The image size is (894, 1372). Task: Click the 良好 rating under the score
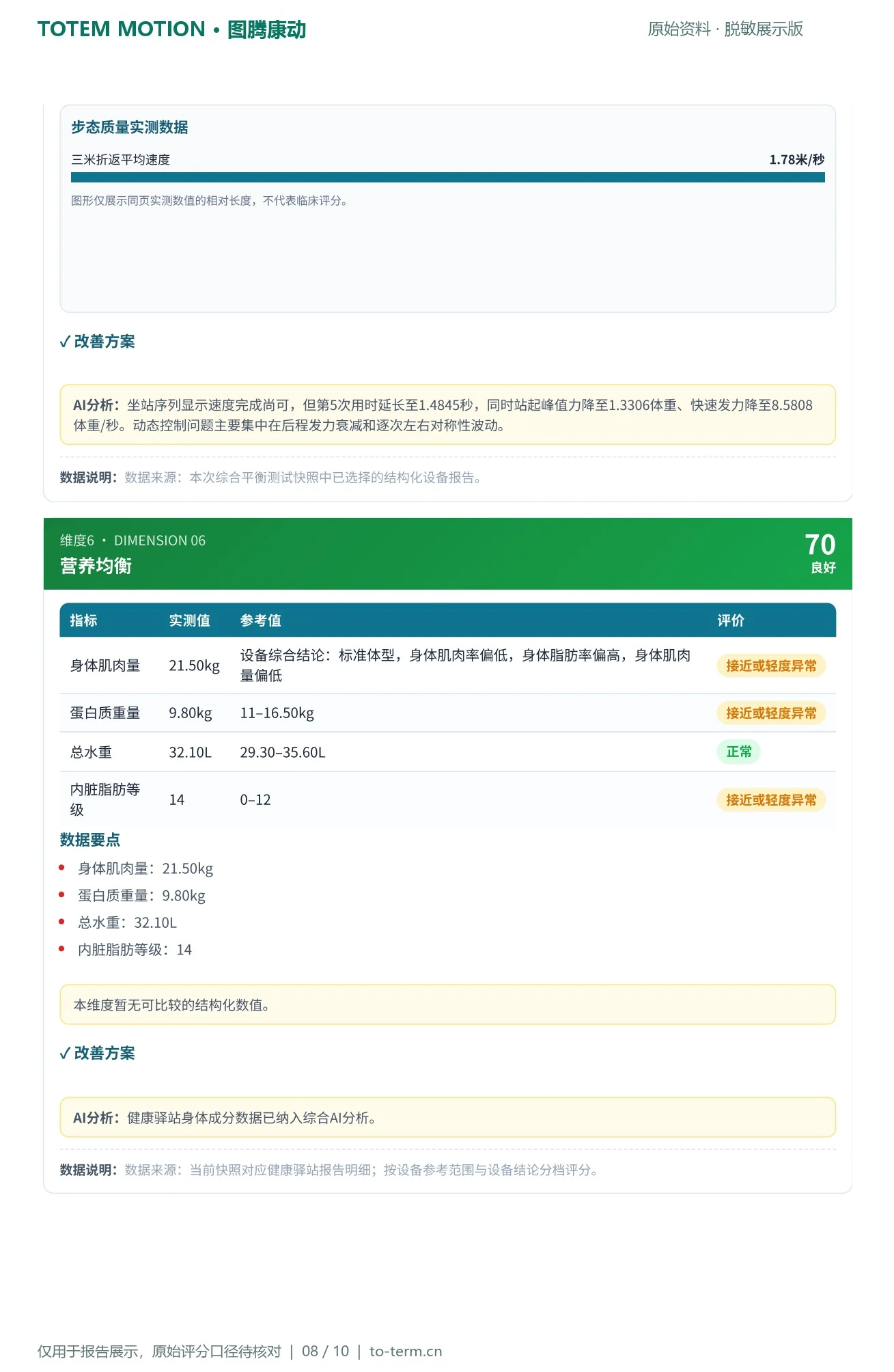pyautogui.click(x=824, y=568)
